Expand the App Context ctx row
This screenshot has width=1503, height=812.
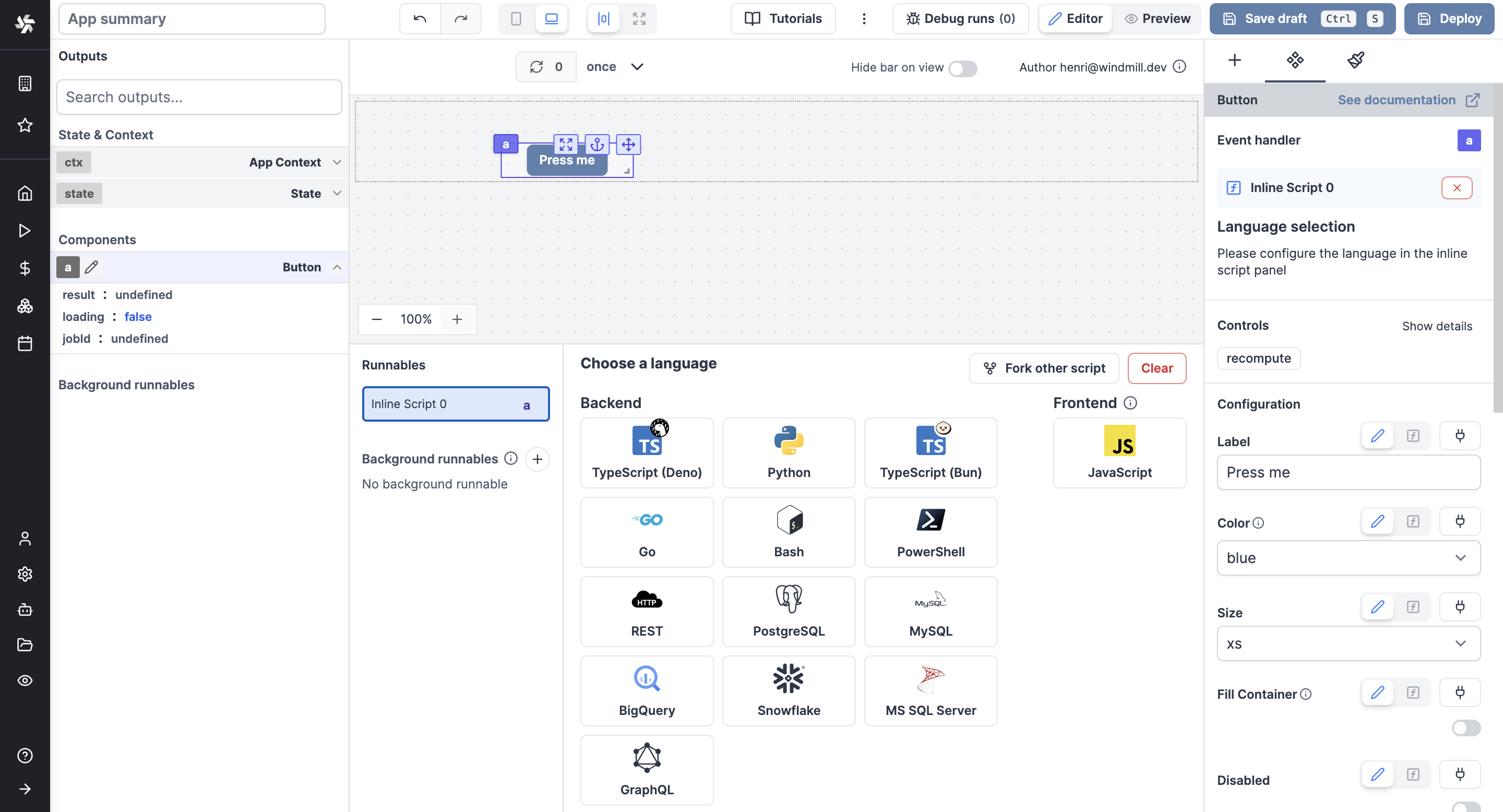click(337, 162)
